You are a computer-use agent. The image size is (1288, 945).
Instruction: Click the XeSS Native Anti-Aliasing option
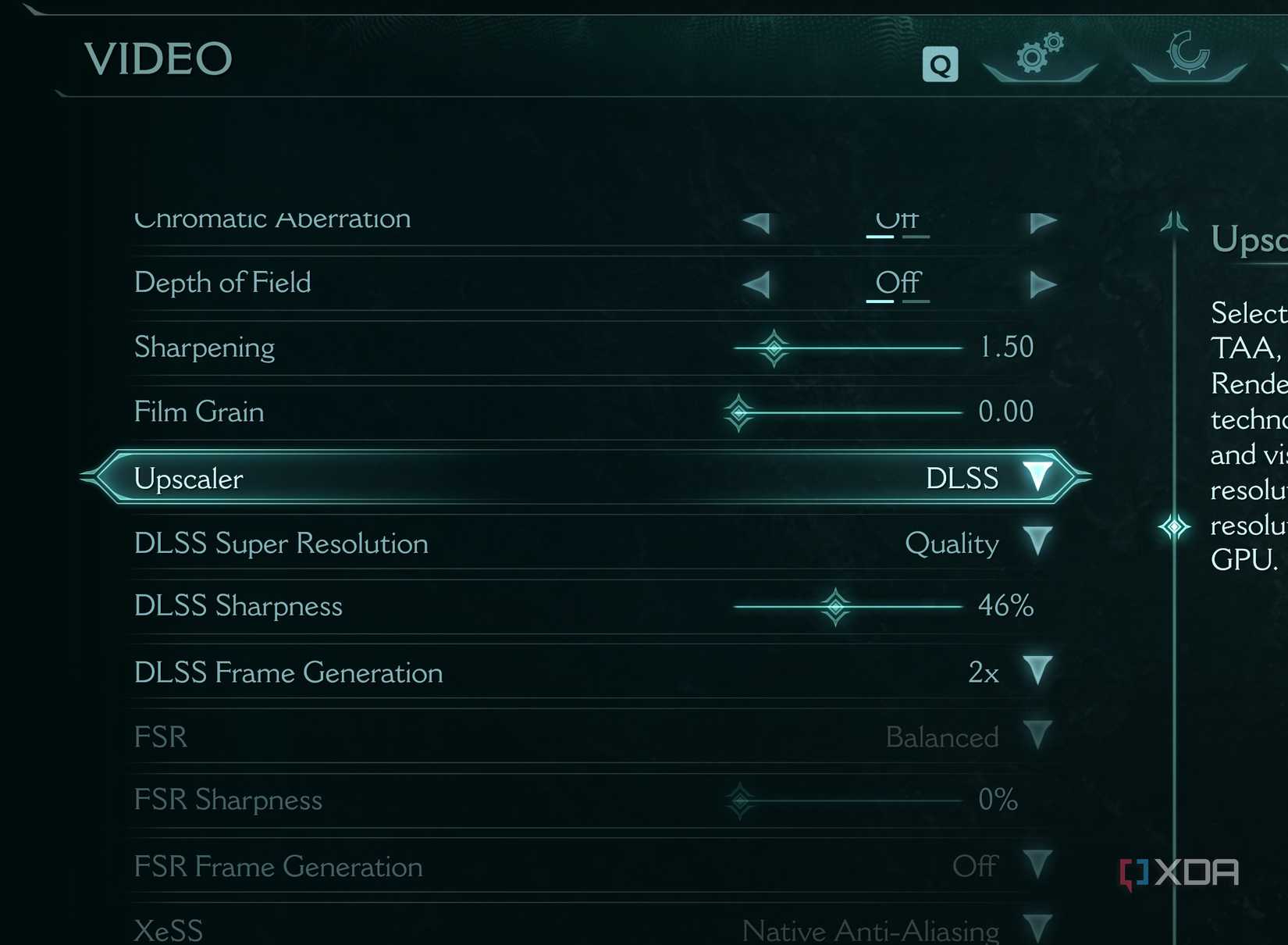[x=870, y=930]
